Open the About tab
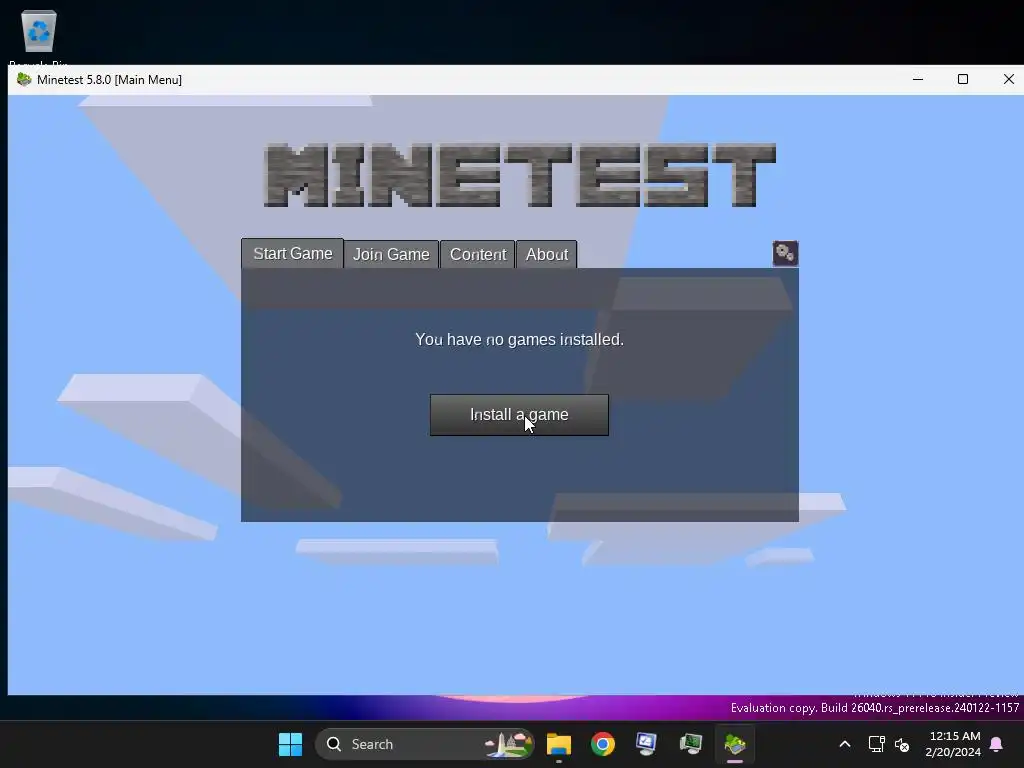Image resolution: width=1024 pixels, height=768 pixels. coord(547,254)
